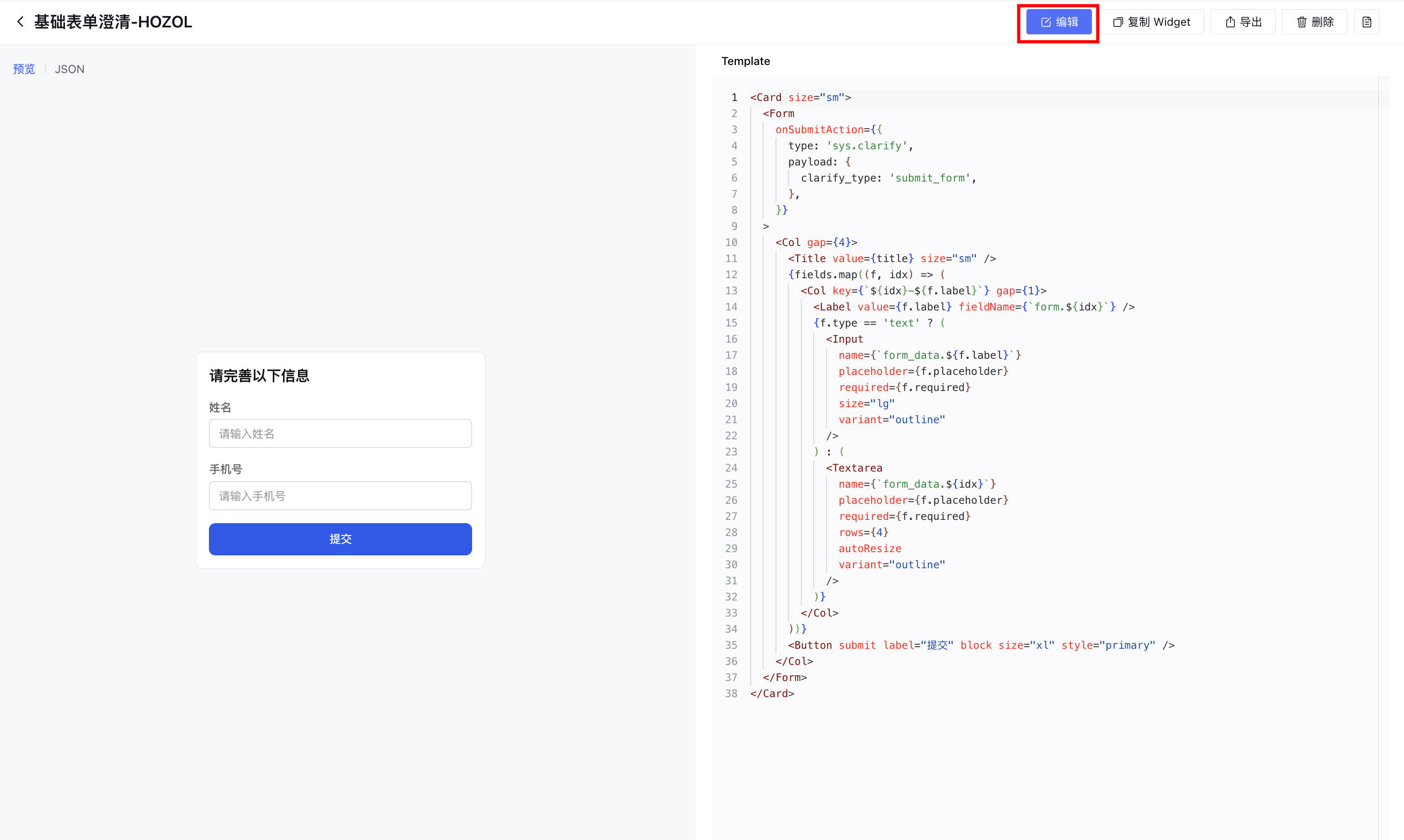Click the 请输入姓名 name input field
The width and height of the screenshot is (1404, 840).
[x=340, y=433]
